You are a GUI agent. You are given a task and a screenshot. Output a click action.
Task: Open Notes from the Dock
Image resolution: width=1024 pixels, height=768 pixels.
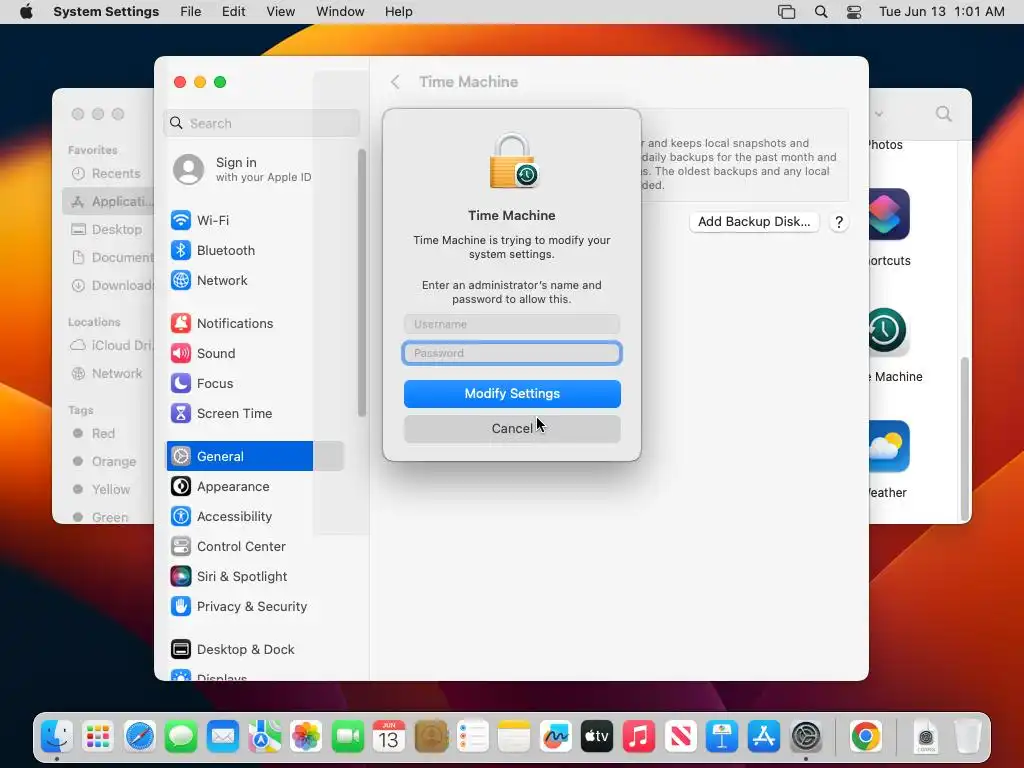[514, 737]
